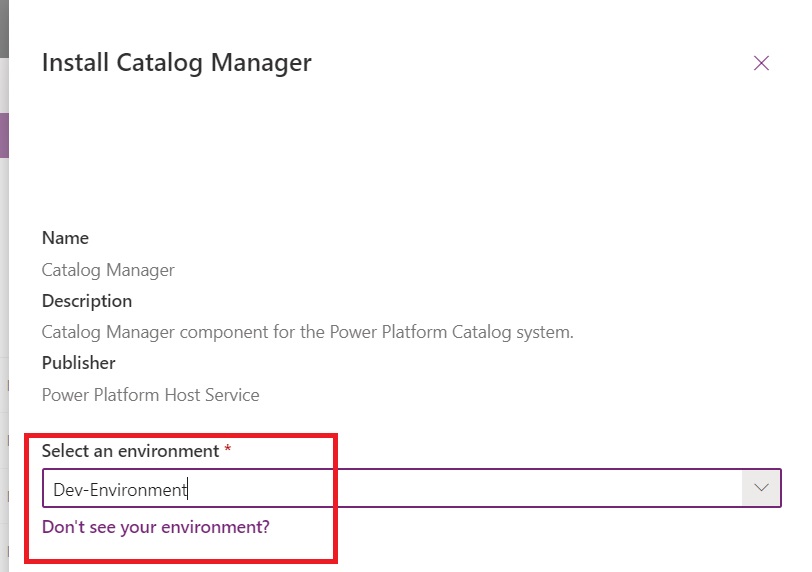812x572 pixels.
Task: Click the "Select an environment" label
Action: (x=130, y=451)
